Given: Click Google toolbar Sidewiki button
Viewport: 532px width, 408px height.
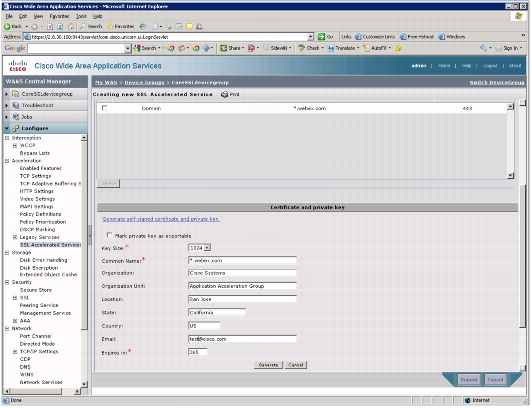Looking at the screenshot, I should pyautogui.click(x=276, y=48).
